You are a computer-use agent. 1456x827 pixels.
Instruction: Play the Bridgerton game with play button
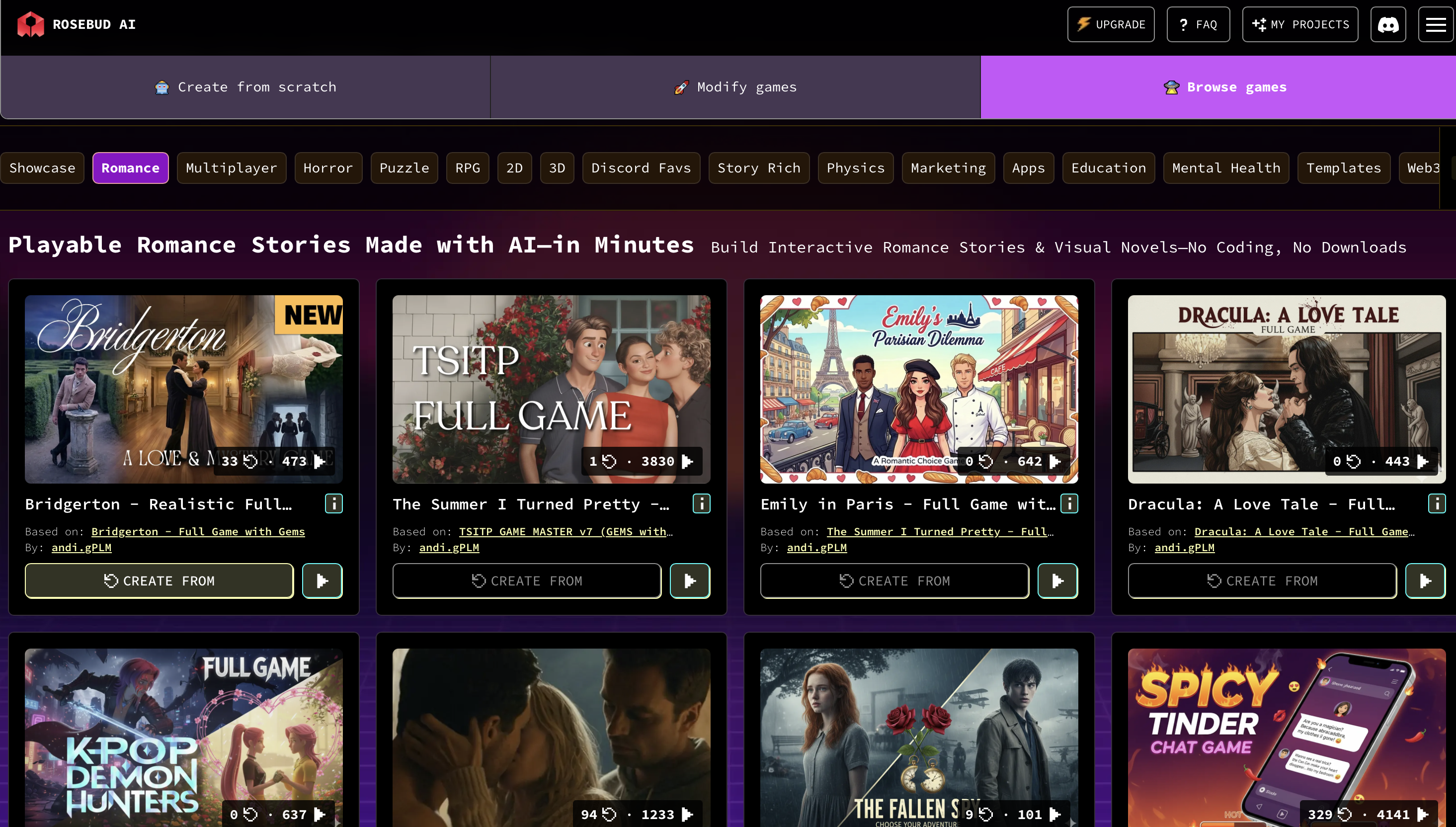(x=322, y=580)
